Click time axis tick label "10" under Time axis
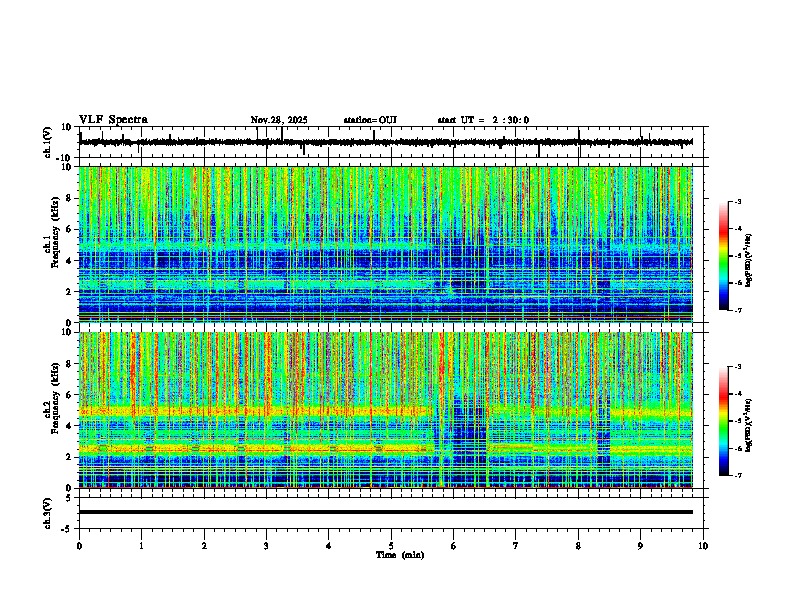 tap(703, 546)
